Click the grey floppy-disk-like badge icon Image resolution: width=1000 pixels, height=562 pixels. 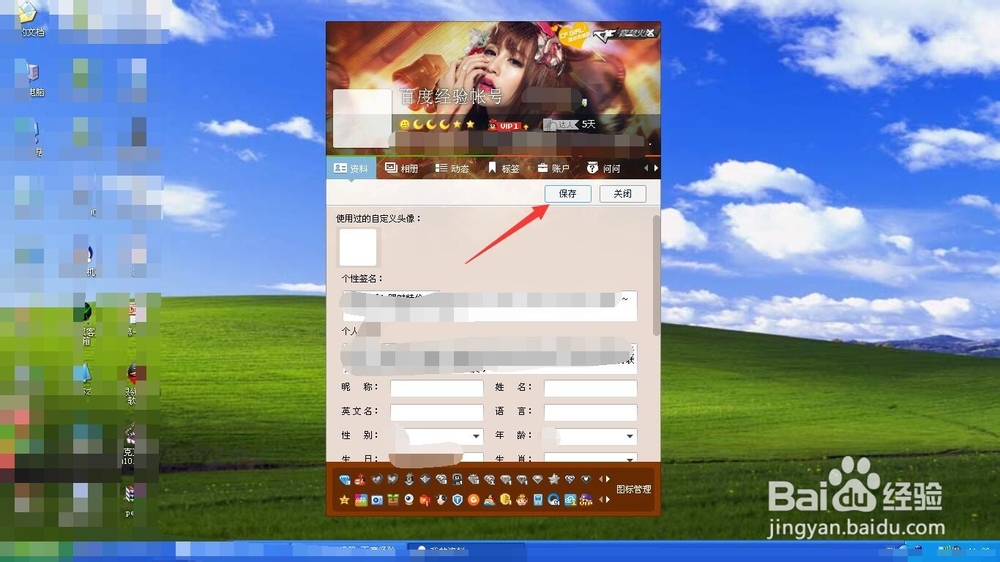457,479
